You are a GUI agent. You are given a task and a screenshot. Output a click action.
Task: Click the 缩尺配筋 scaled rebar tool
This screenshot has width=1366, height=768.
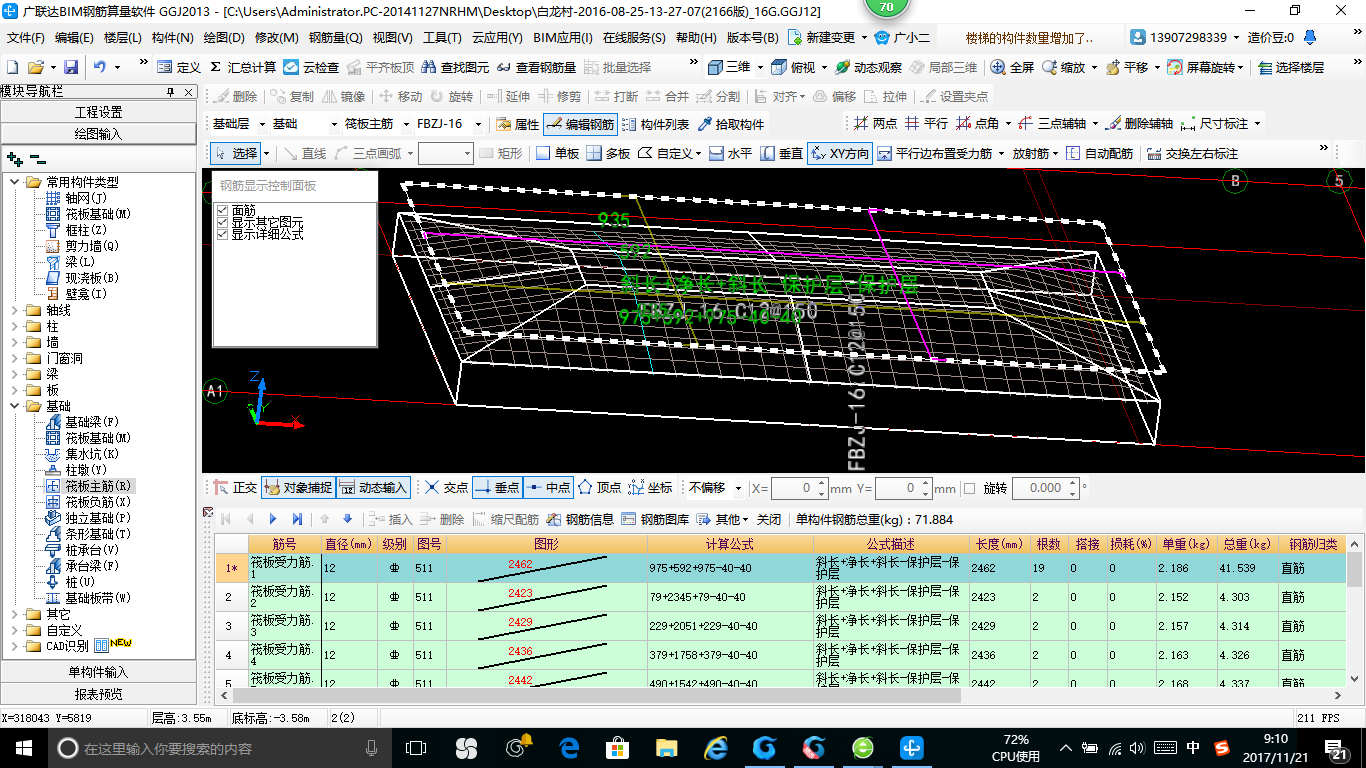point(505,519)
